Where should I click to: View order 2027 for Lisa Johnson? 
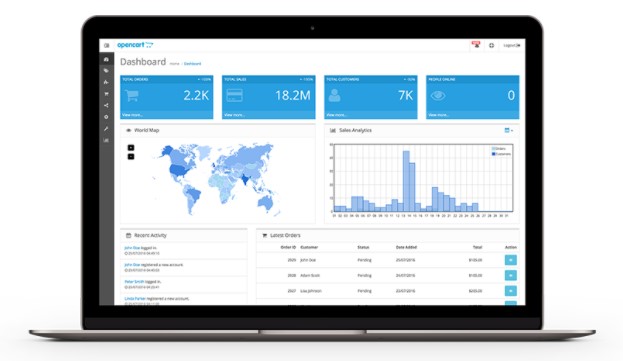point(511,291)
